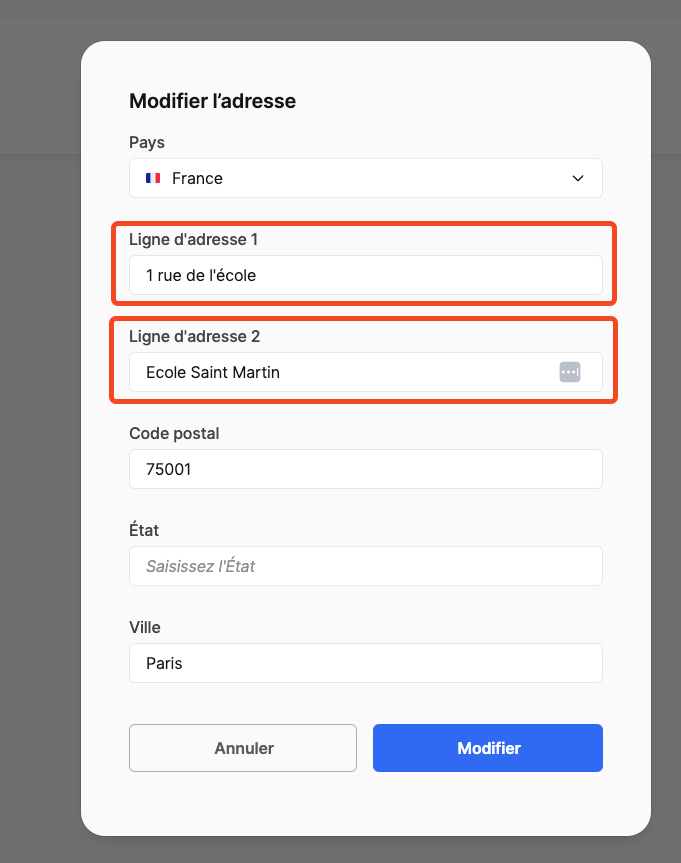Click into the Ecole Saint Martin field
681x863 pixels.
click(x=366, y=372)
